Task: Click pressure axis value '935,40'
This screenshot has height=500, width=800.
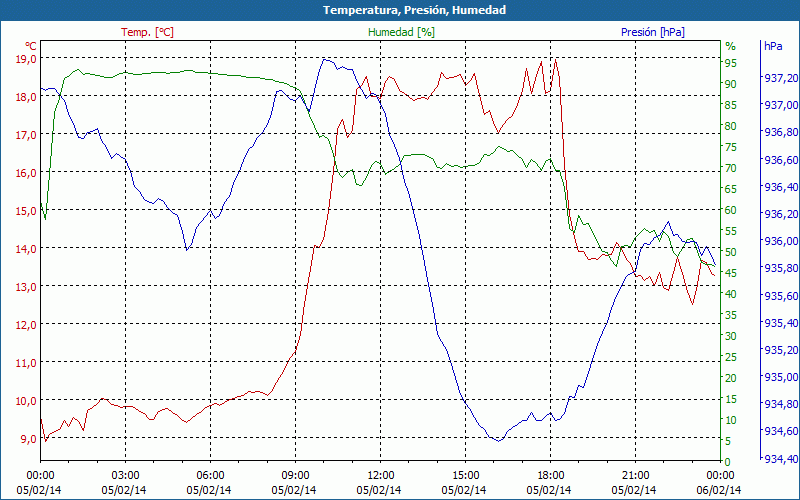Action: pos(781,322)
